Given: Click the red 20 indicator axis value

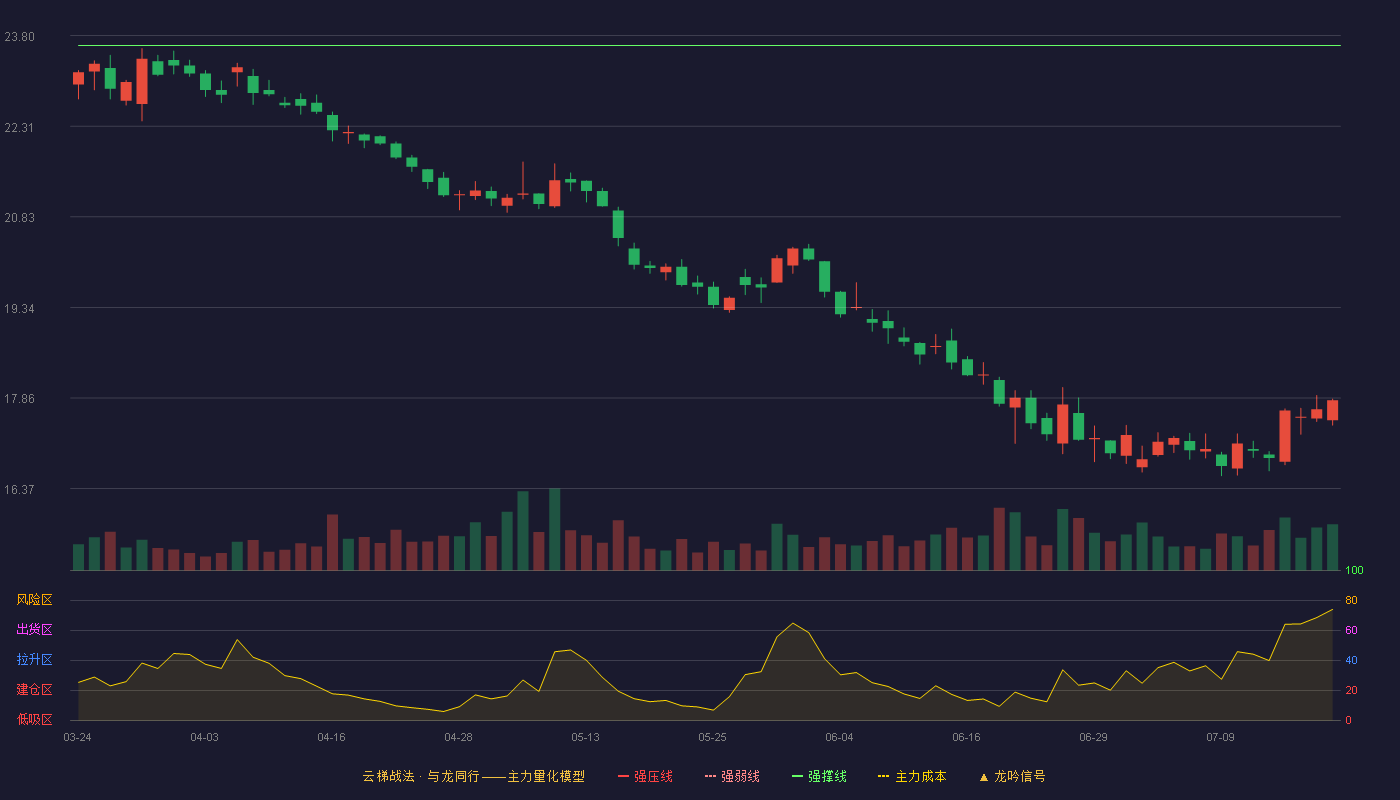Looking at the screenshot, I should (x=1351, y=690).
